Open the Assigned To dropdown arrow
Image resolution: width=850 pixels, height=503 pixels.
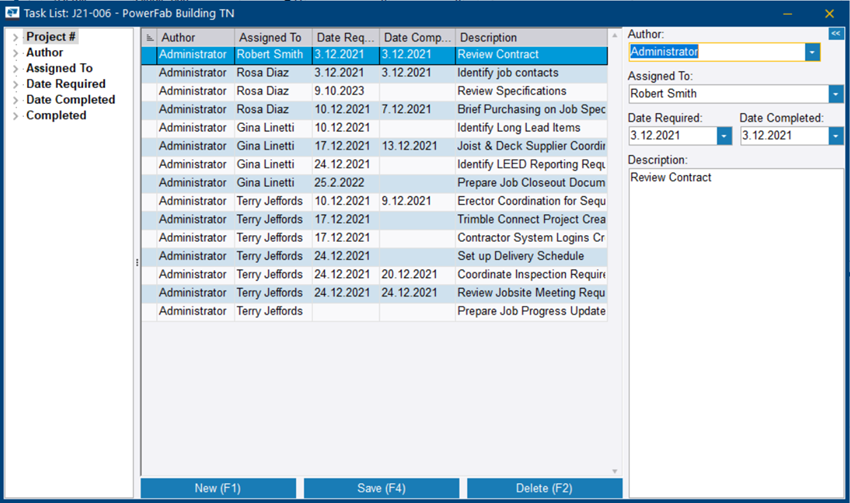pos(835,94)
